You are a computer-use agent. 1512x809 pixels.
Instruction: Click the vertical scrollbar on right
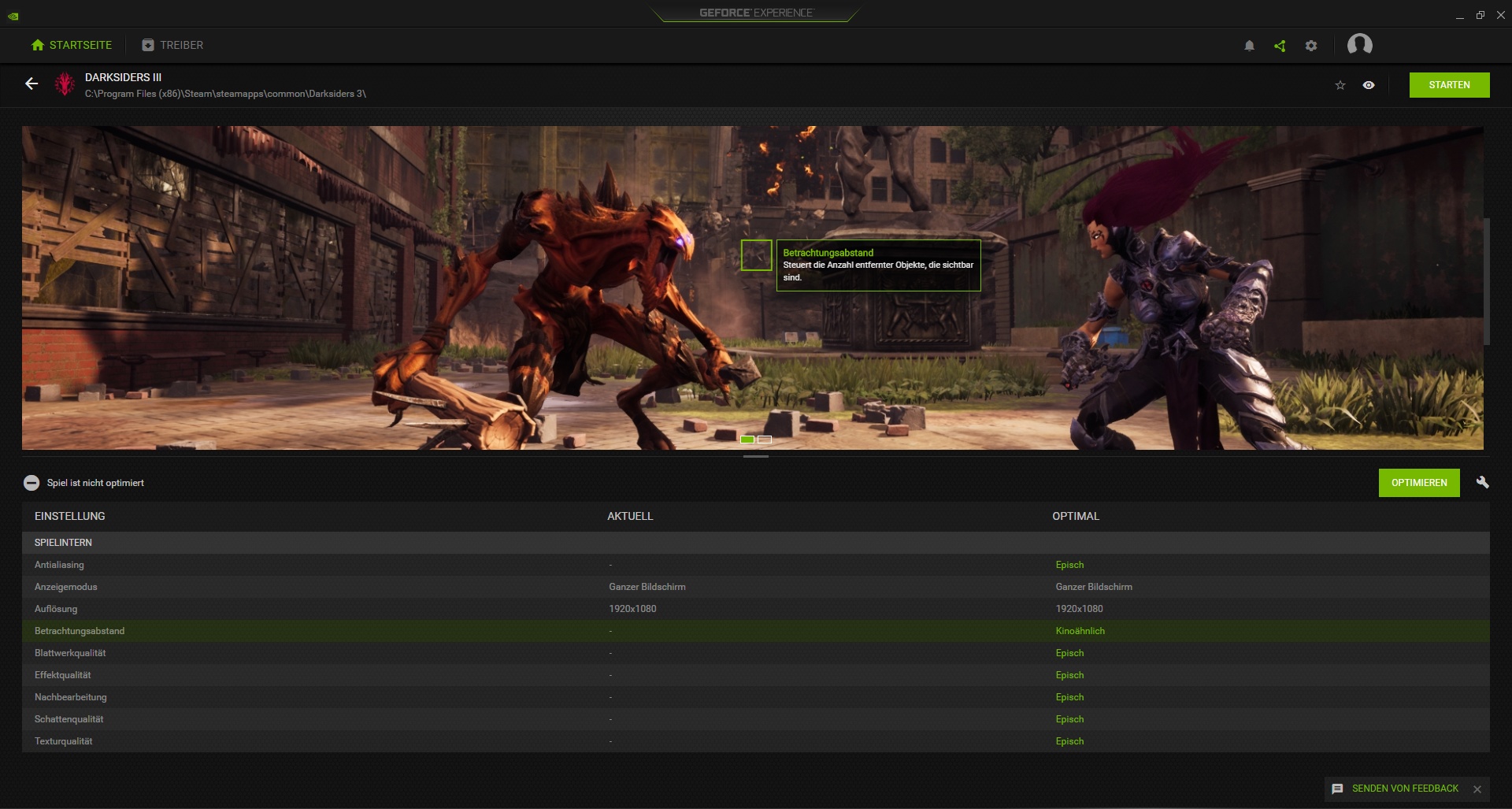click(1487, 281)
